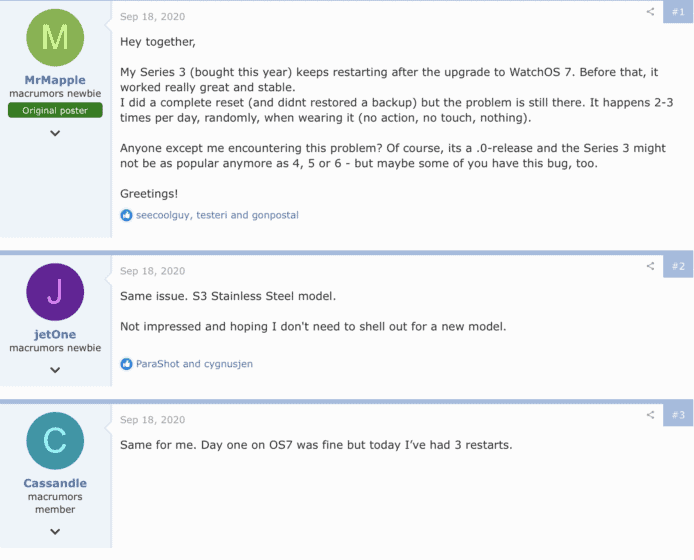Click the like thumbs-up icon under MrMapple's post
Screen dimensions: 694x560
tap(126, 215)
